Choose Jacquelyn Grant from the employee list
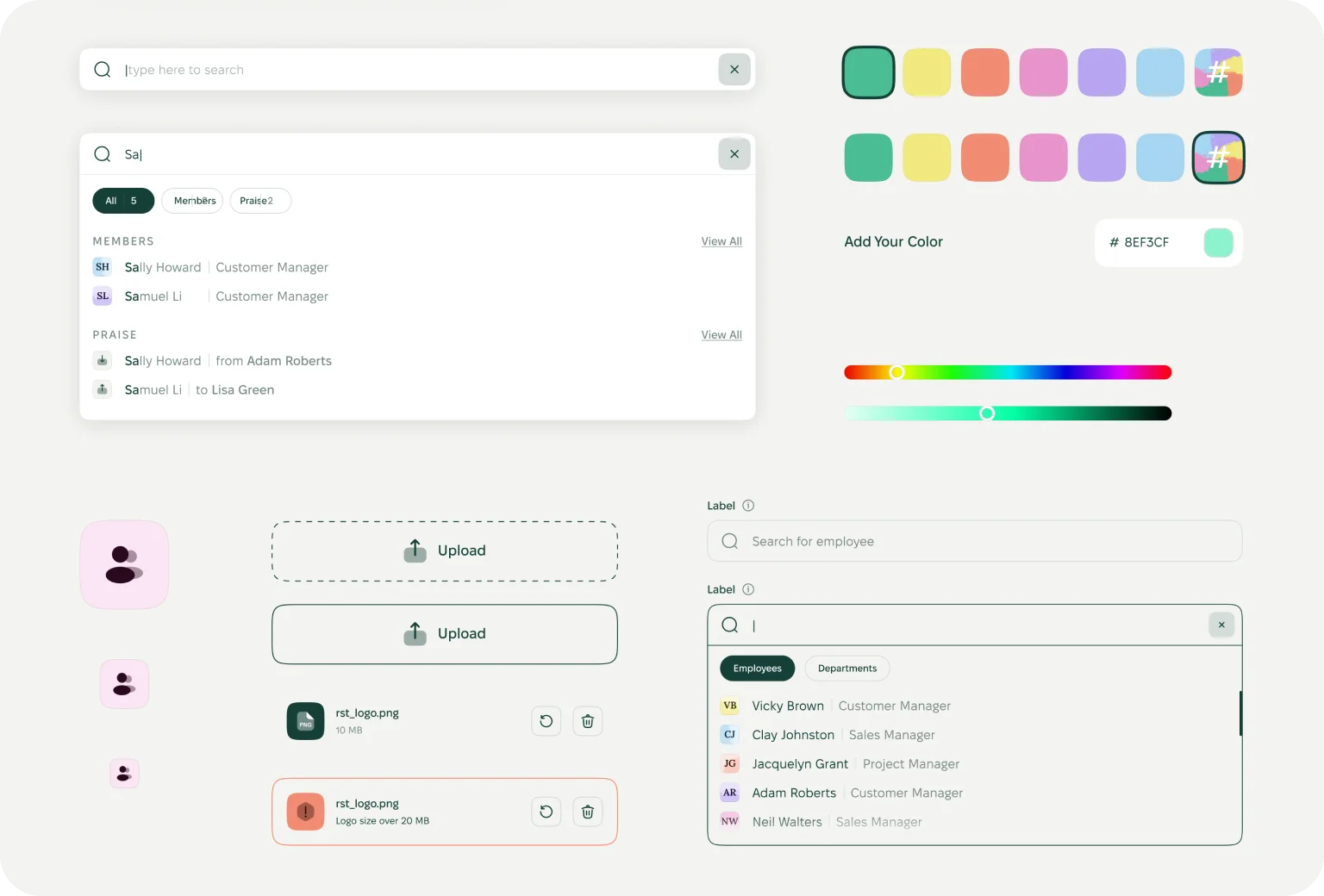1324x896 pixels. (x=840, y=764)
